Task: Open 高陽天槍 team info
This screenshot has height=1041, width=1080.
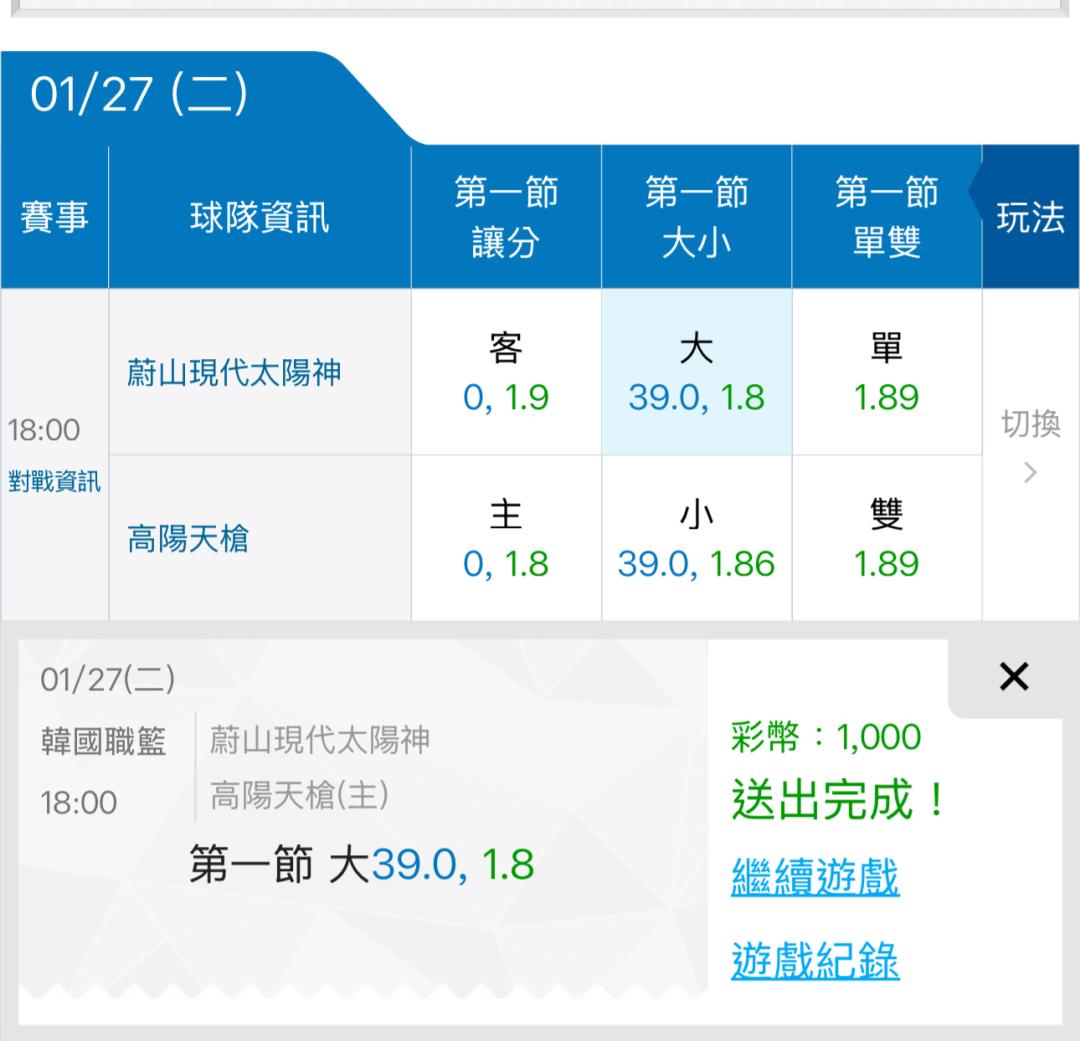Action: click(x=188, y=540)
